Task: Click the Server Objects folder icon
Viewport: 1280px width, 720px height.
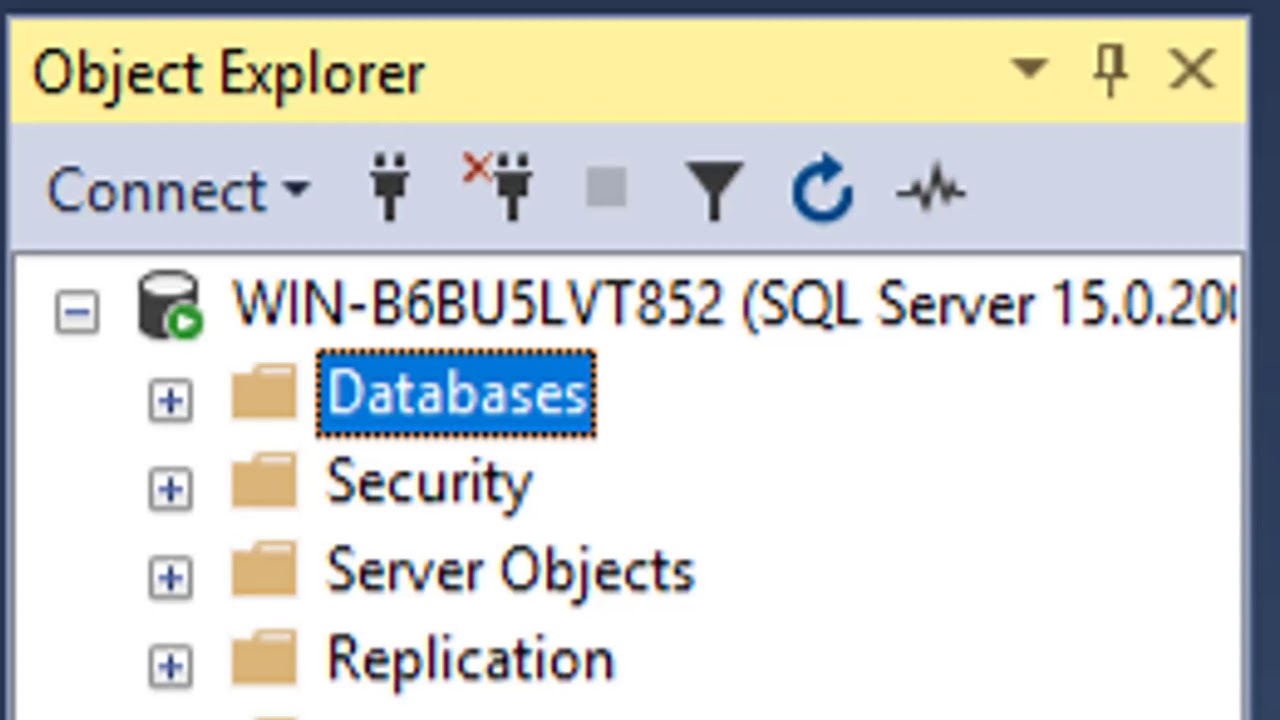Action: 264,568
